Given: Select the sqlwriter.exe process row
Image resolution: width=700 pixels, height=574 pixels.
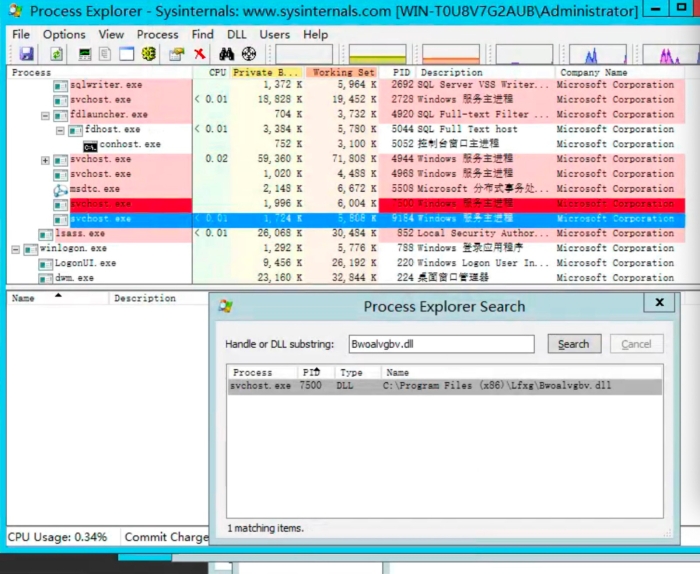Looking at the screenshot, I should coord(346,84).
